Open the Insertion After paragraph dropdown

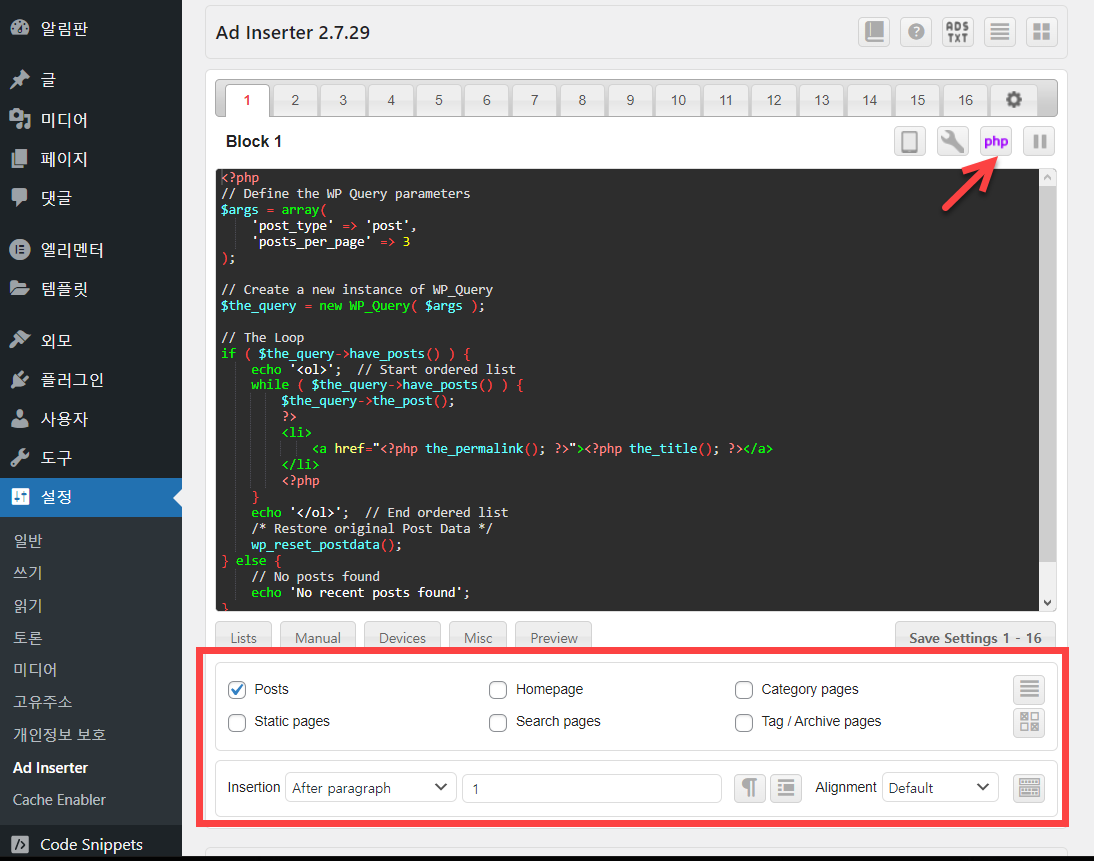370,788
